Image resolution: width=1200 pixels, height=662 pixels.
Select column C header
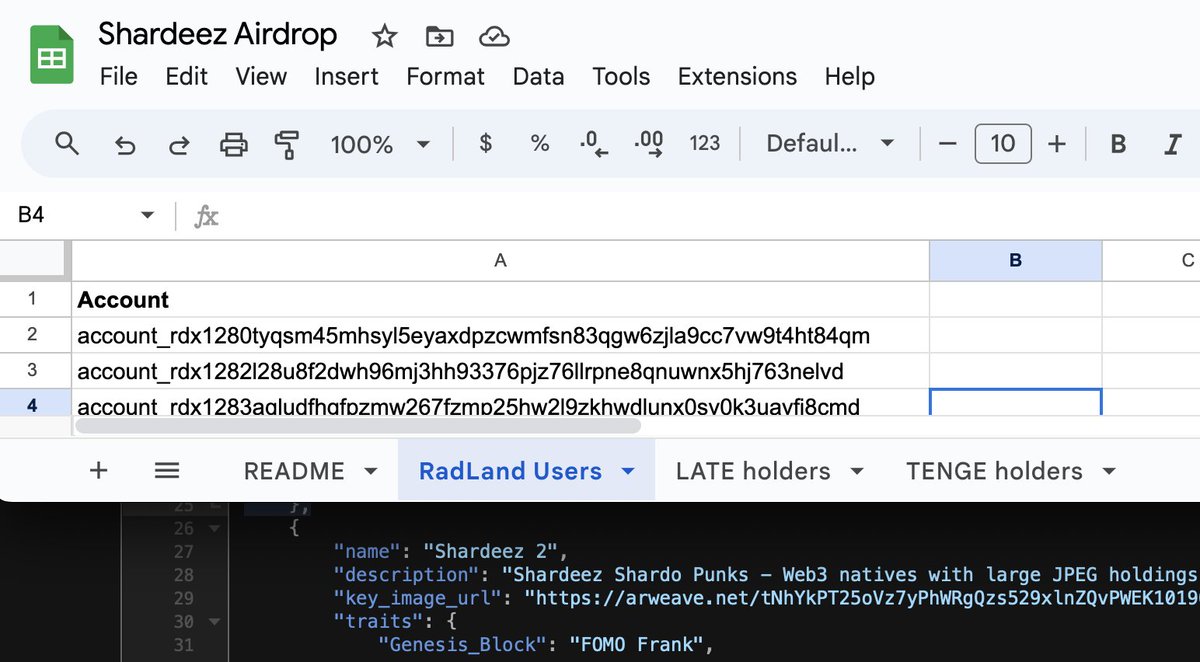1151,261
